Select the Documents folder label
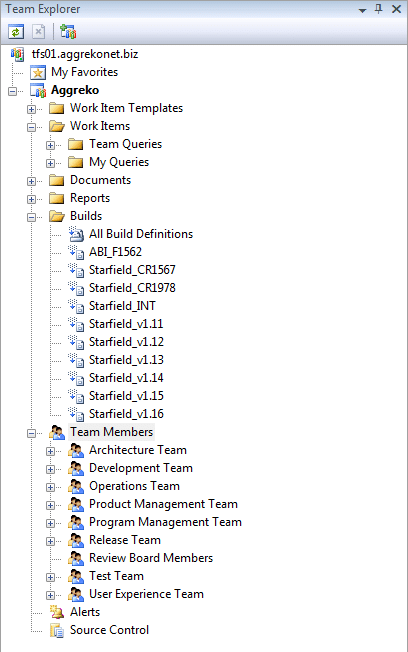 pos(100,180)
